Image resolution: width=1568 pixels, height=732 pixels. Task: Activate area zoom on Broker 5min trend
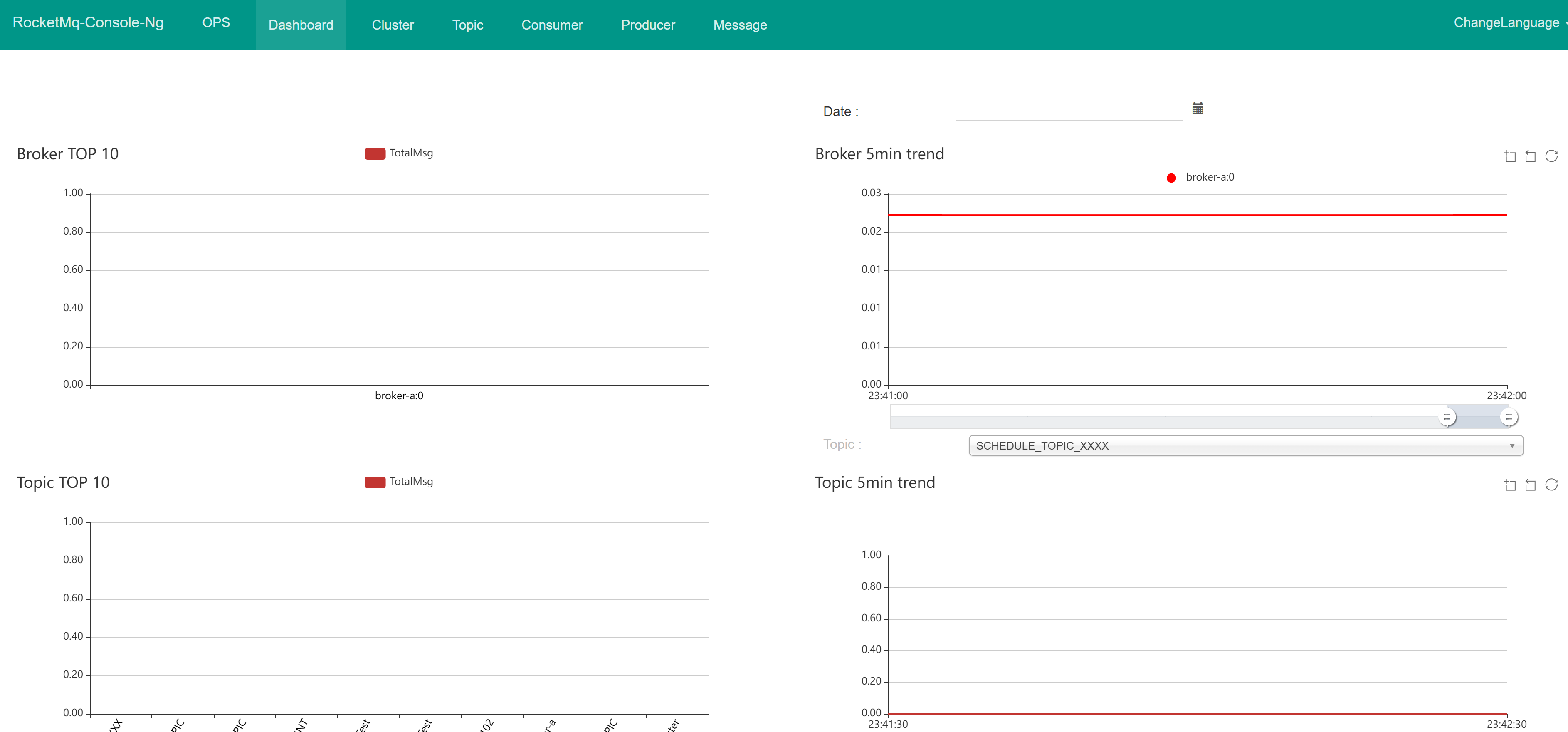pyautogui.click(x=1509, y=156)
